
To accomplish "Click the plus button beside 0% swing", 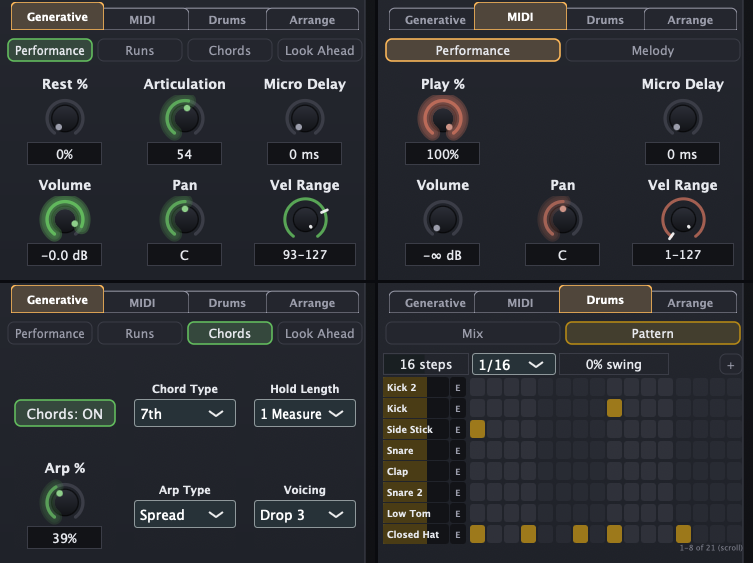I will pos(730,365).
